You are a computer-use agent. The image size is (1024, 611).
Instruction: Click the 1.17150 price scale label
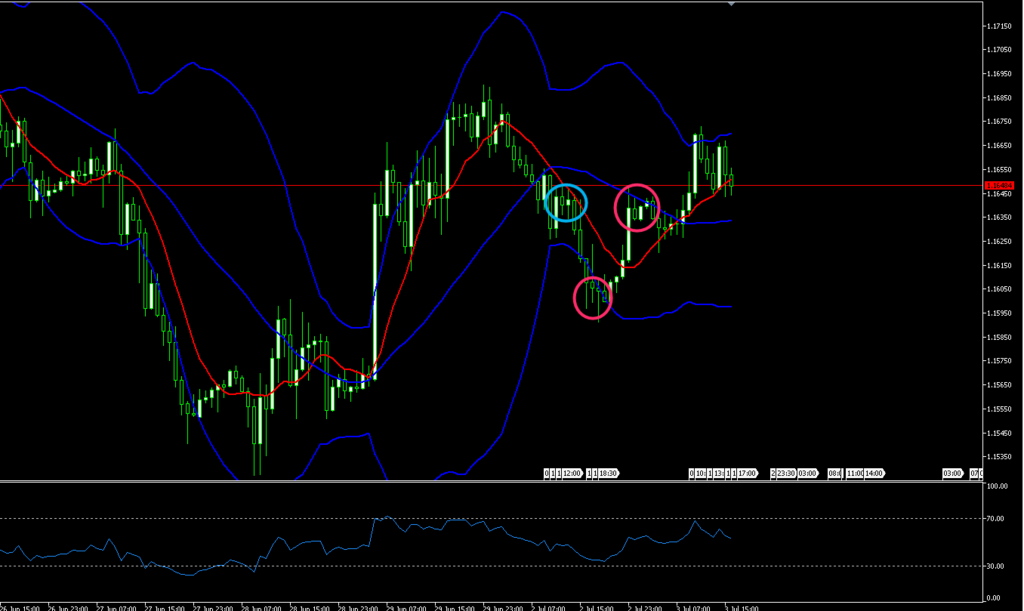(999, 26)
